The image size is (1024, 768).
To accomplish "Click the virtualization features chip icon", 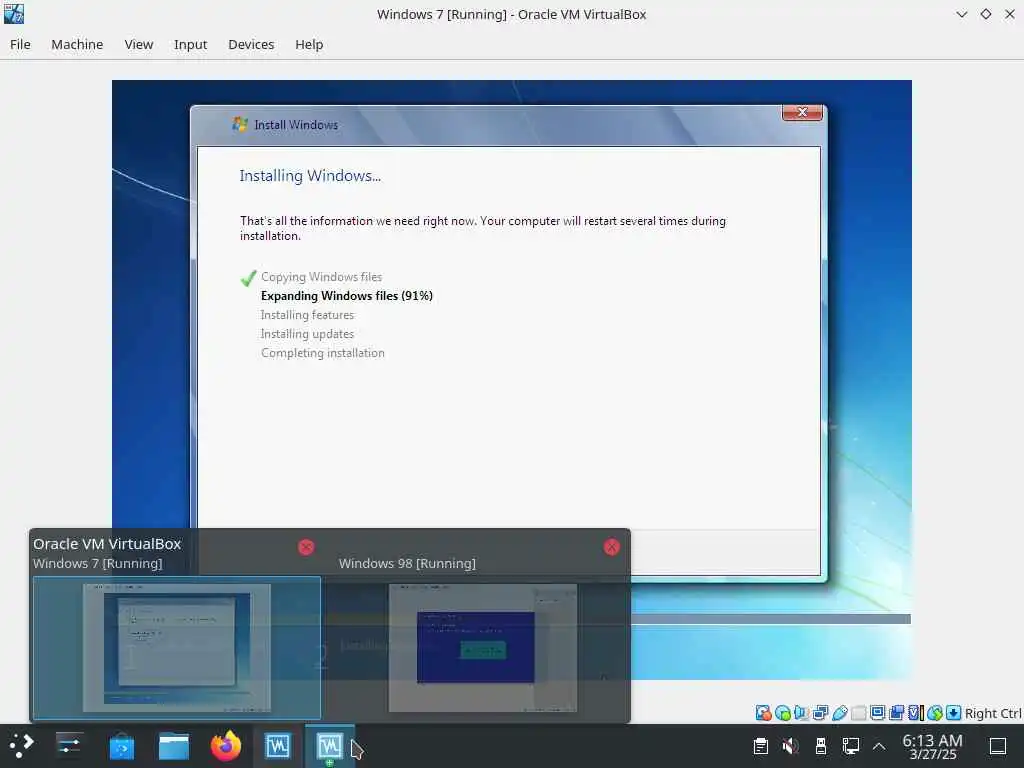I will point(916,713).
